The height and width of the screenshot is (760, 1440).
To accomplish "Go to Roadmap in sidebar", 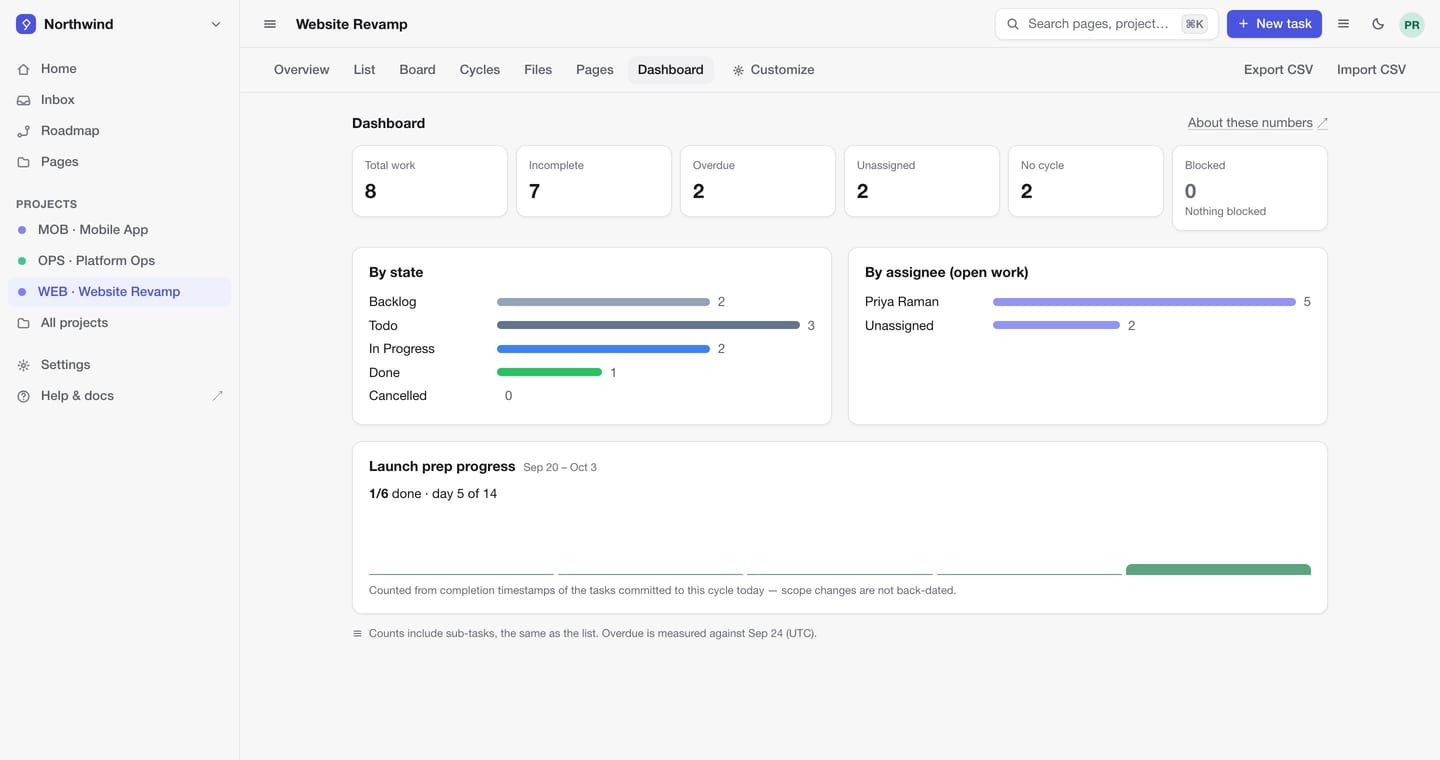I will point(120,131).
